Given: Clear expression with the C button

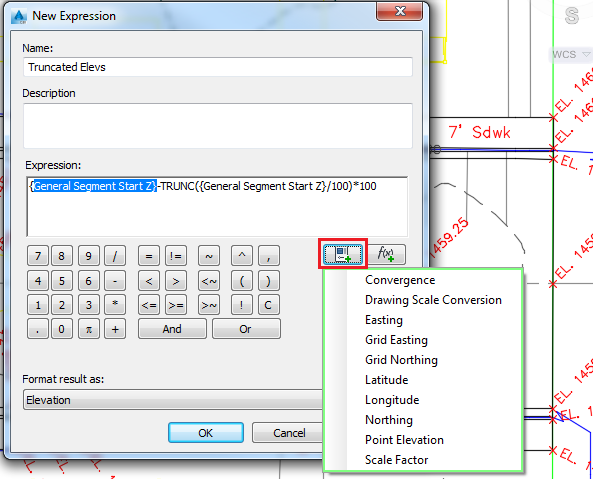Looking at the screenshot, I should [x=269, y=305].
